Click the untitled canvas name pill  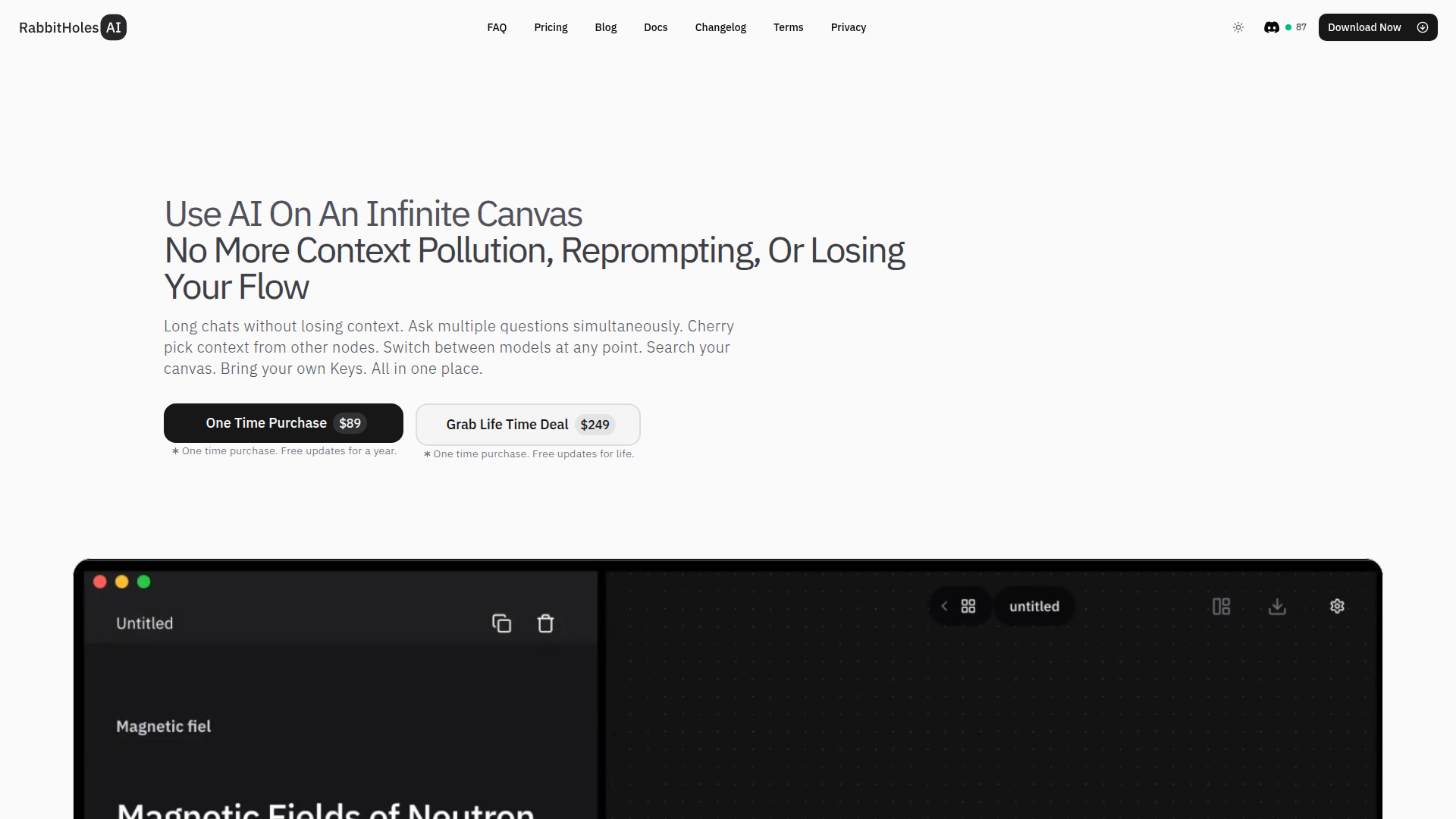(1034, 607)
